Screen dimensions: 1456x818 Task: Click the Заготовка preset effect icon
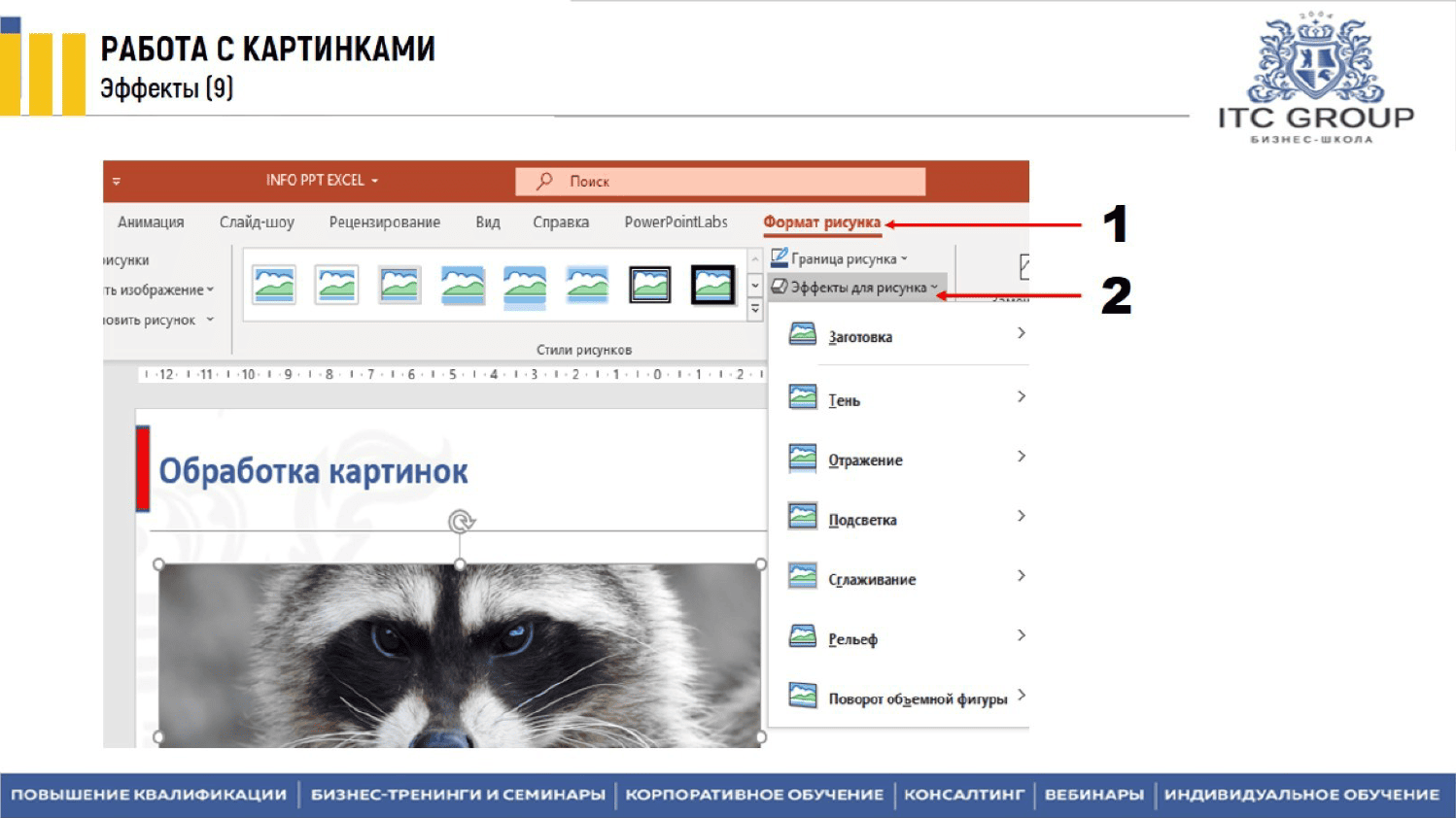pyautogui.click(x=803, y=335)
